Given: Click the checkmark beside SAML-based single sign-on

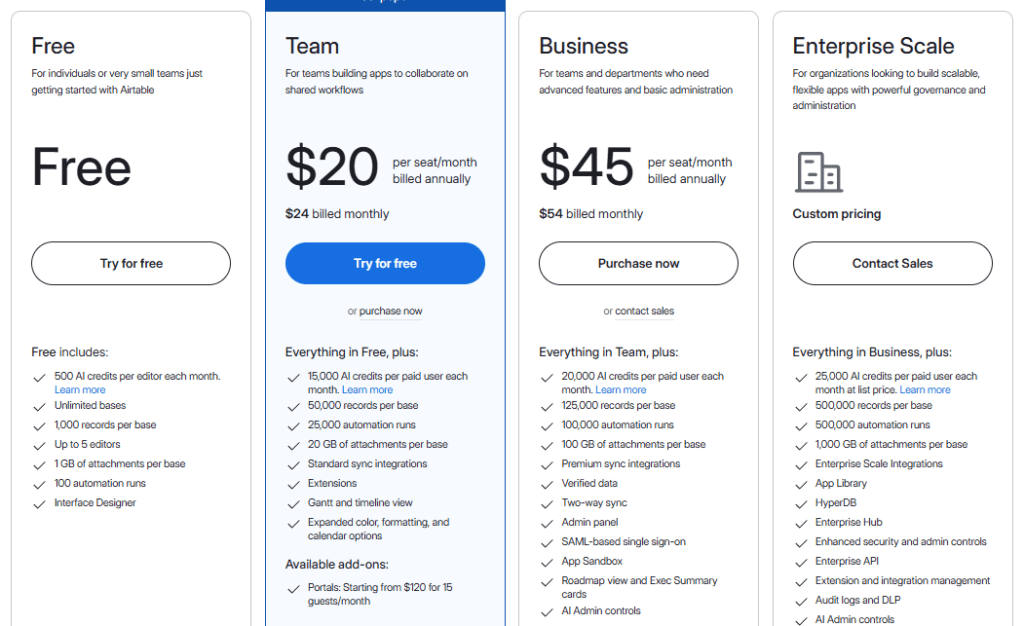Looking at the screenshot, I should coord(548,542).
